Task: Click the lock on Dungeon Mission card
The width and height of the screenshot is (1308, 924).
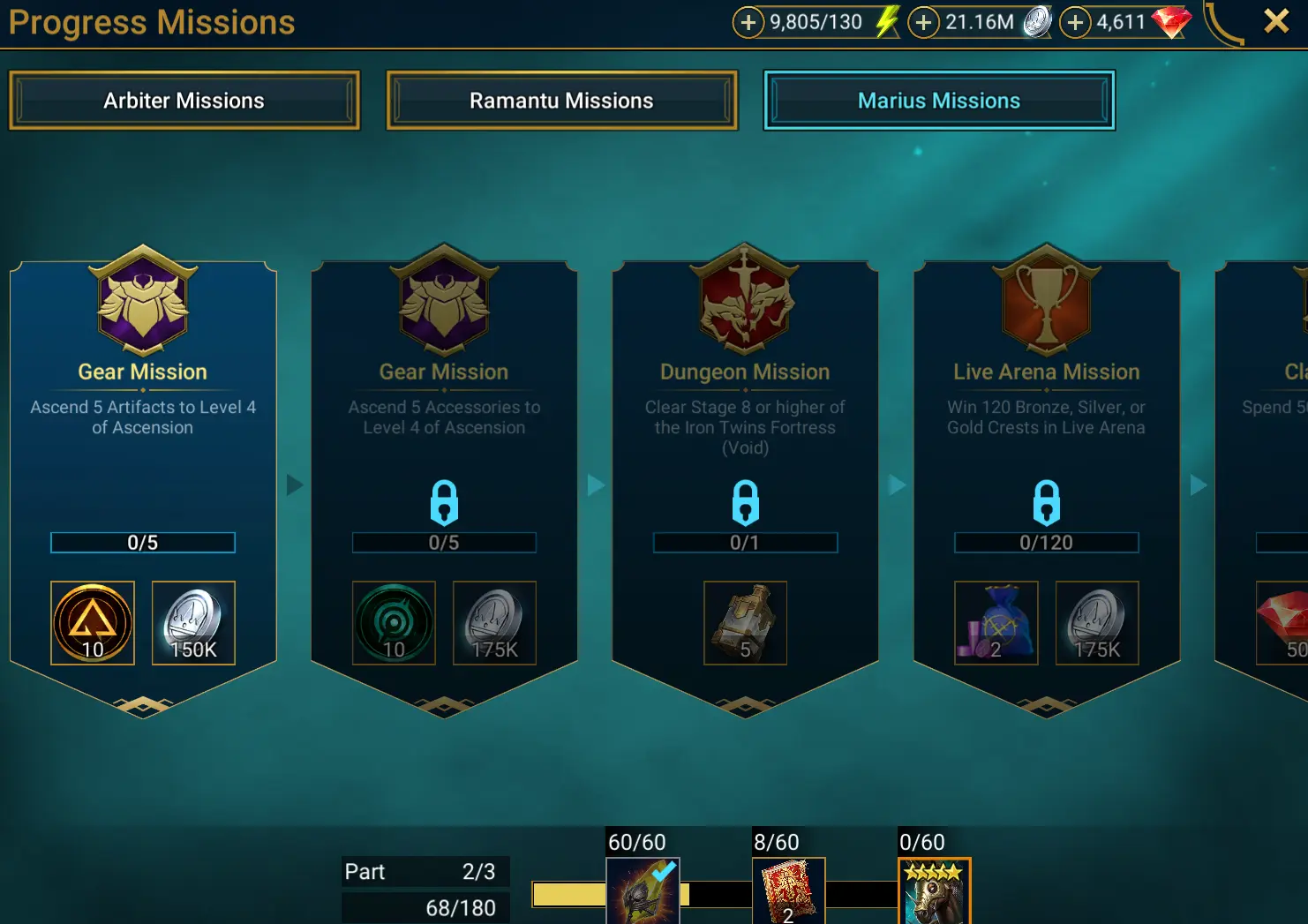Action: (x=745, y=502)
